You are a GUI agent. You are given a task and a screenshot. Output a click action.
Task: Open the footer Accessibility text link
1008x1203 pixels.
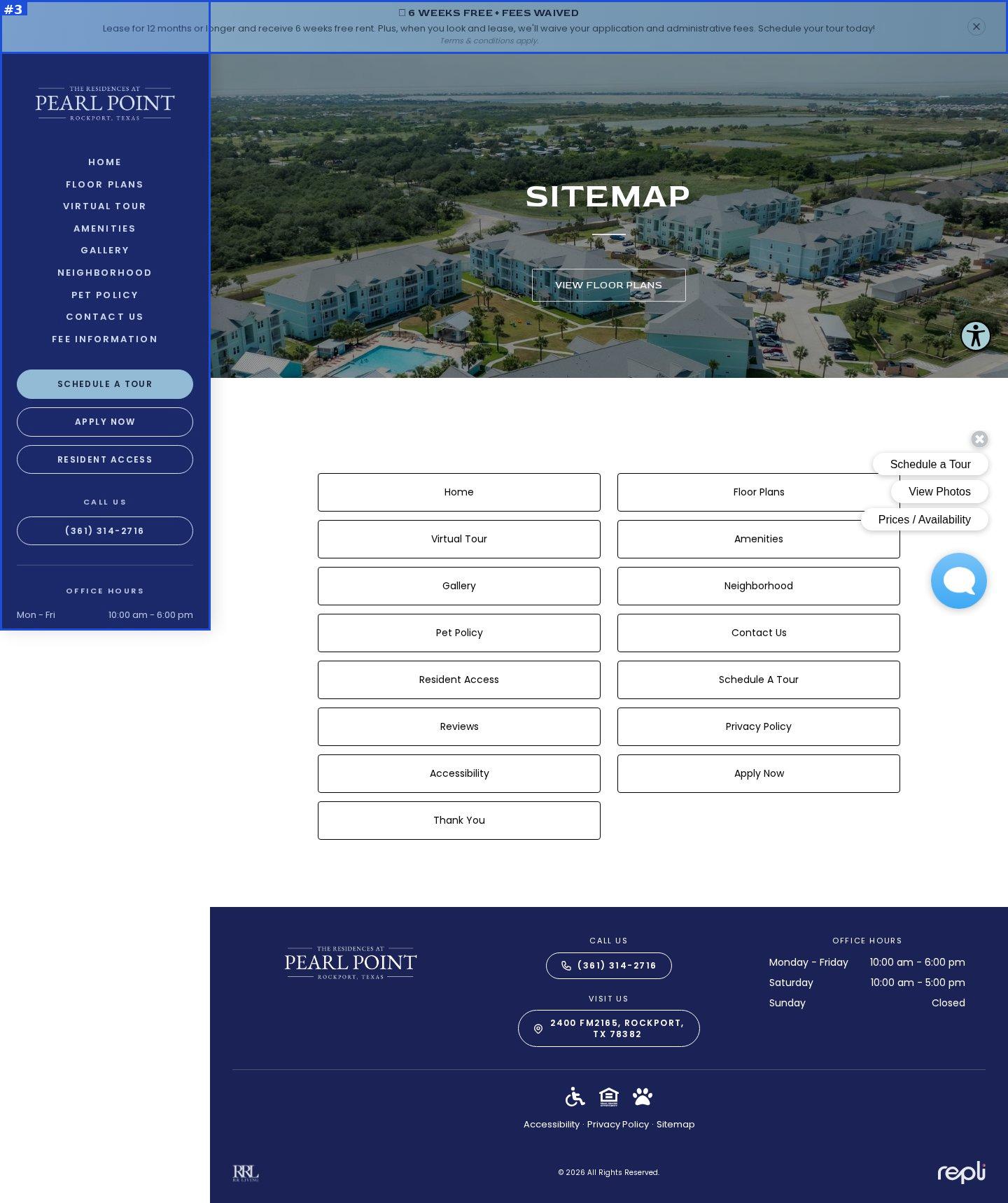552,1125
